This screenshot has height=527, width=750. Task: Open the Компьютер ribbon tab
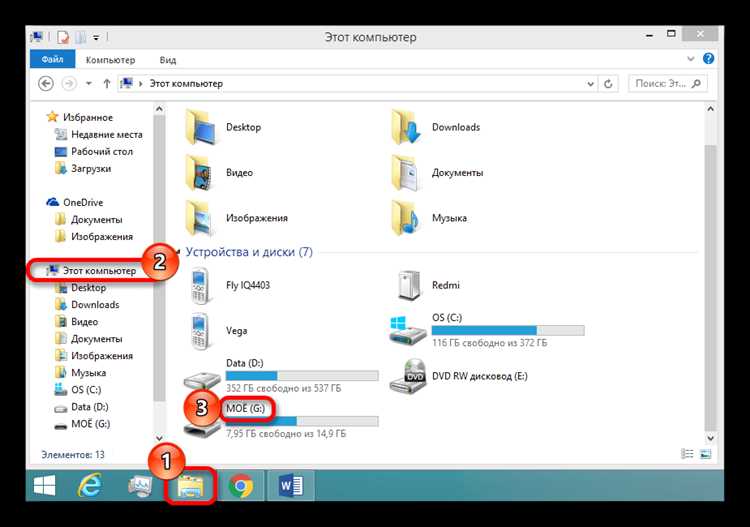point(110,60)
